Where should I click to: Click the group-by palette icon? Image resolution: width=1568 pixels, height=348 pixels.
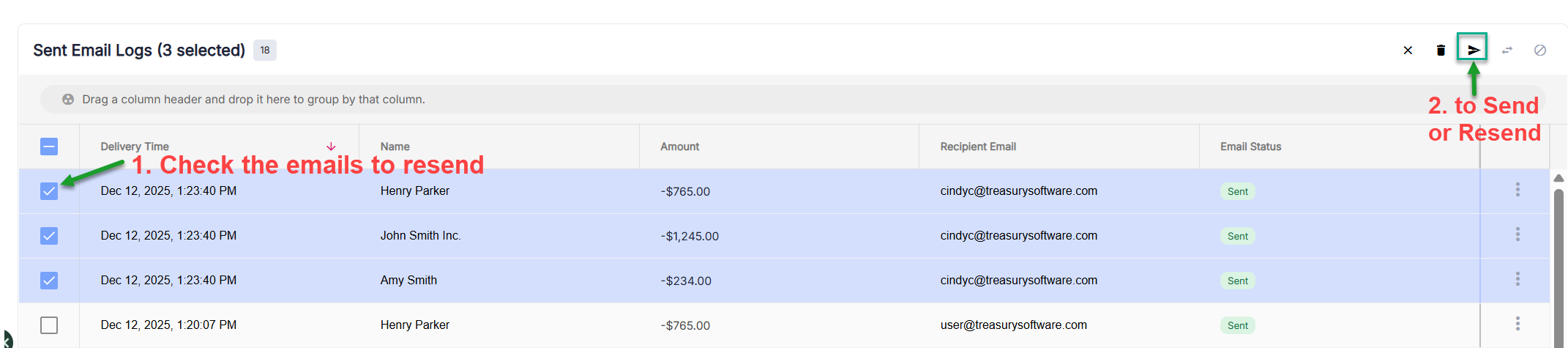coord(68,99)
